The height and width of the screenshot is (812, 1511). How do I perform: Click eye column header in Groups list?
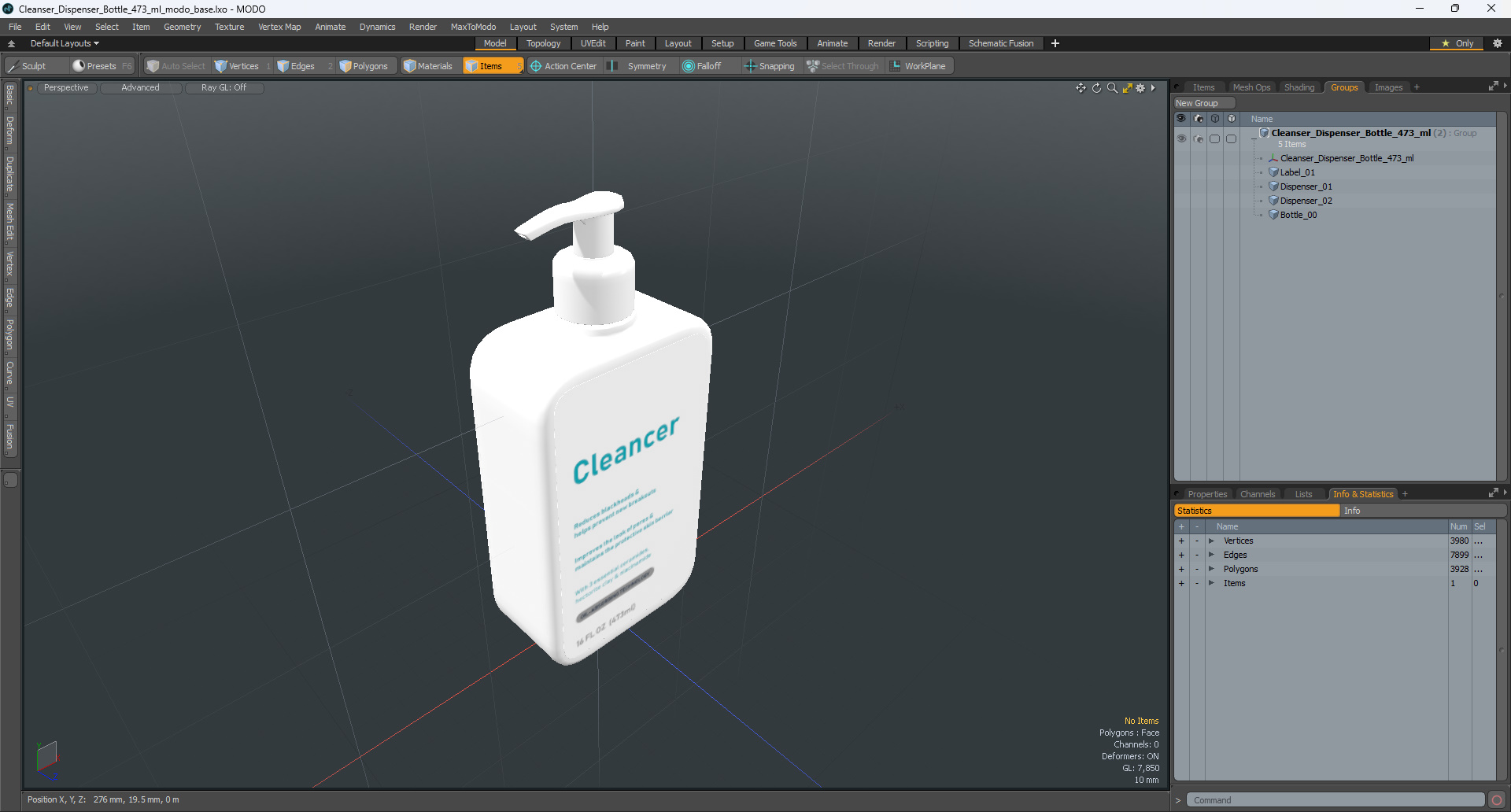point(1181,119)
